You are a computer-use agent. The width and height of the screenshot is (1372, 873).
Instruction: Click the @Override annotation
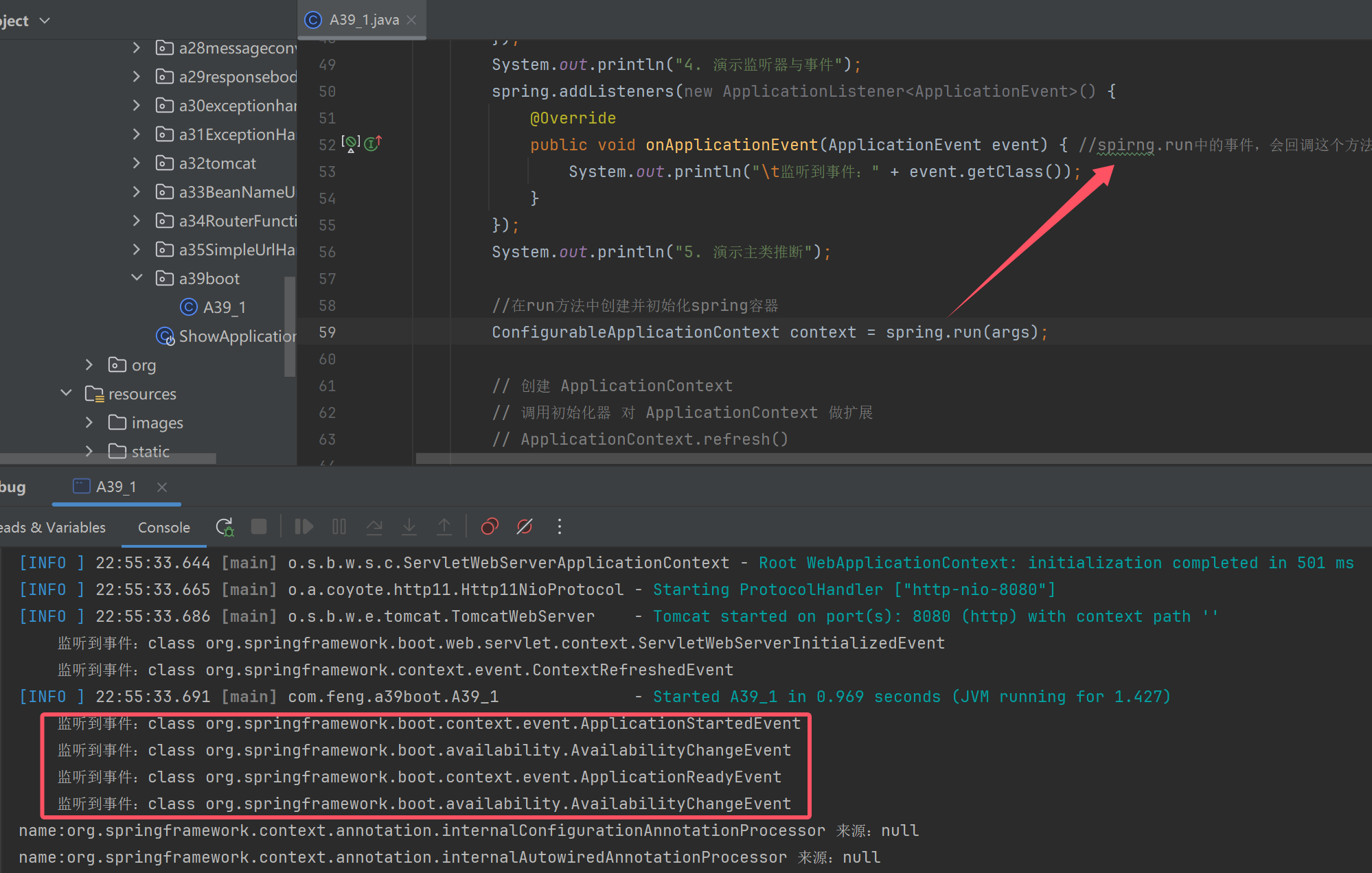pyautogui.click(x=573, y=118)
